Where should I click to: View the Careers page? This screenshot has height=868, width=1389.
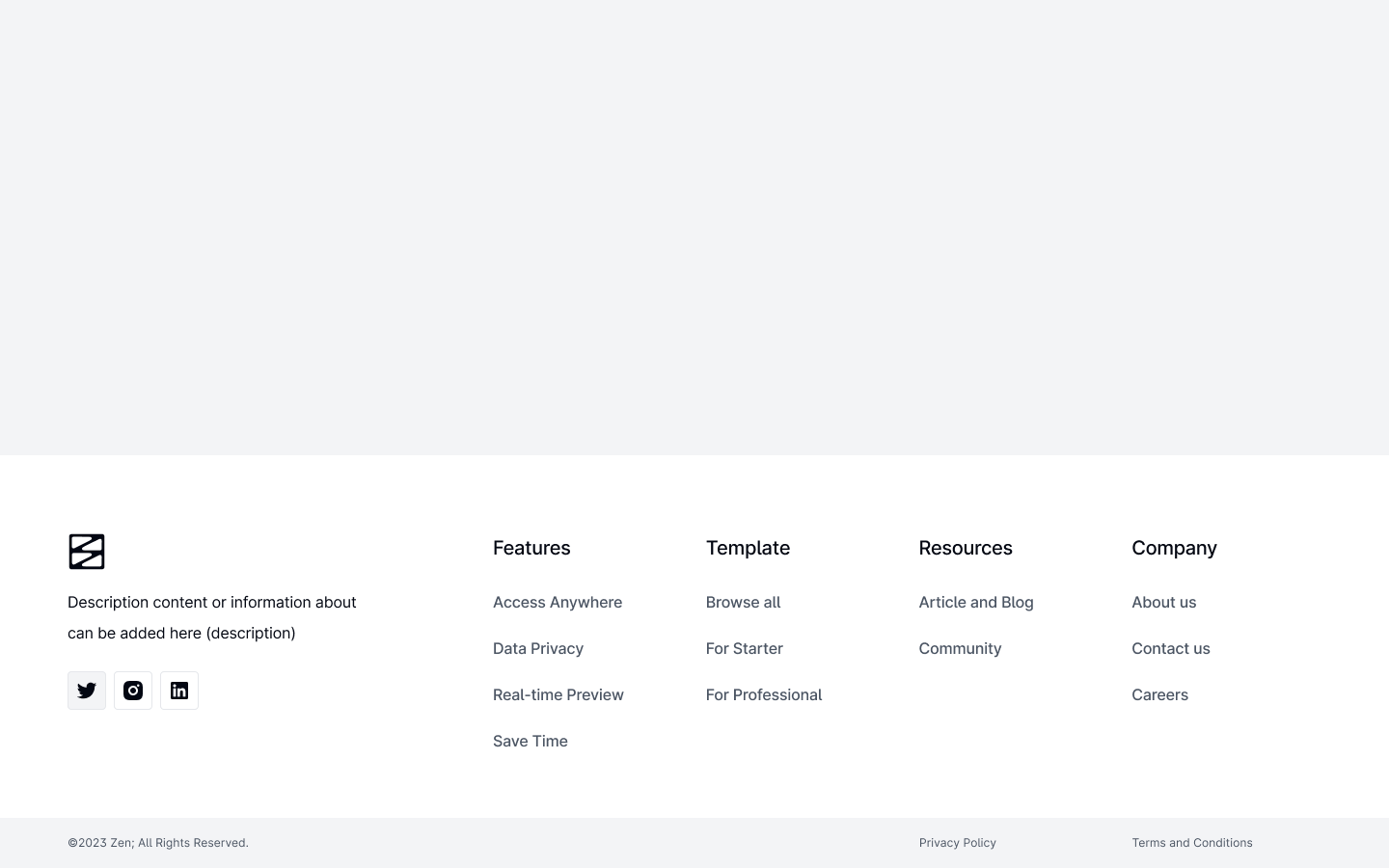pos(1160,694)
